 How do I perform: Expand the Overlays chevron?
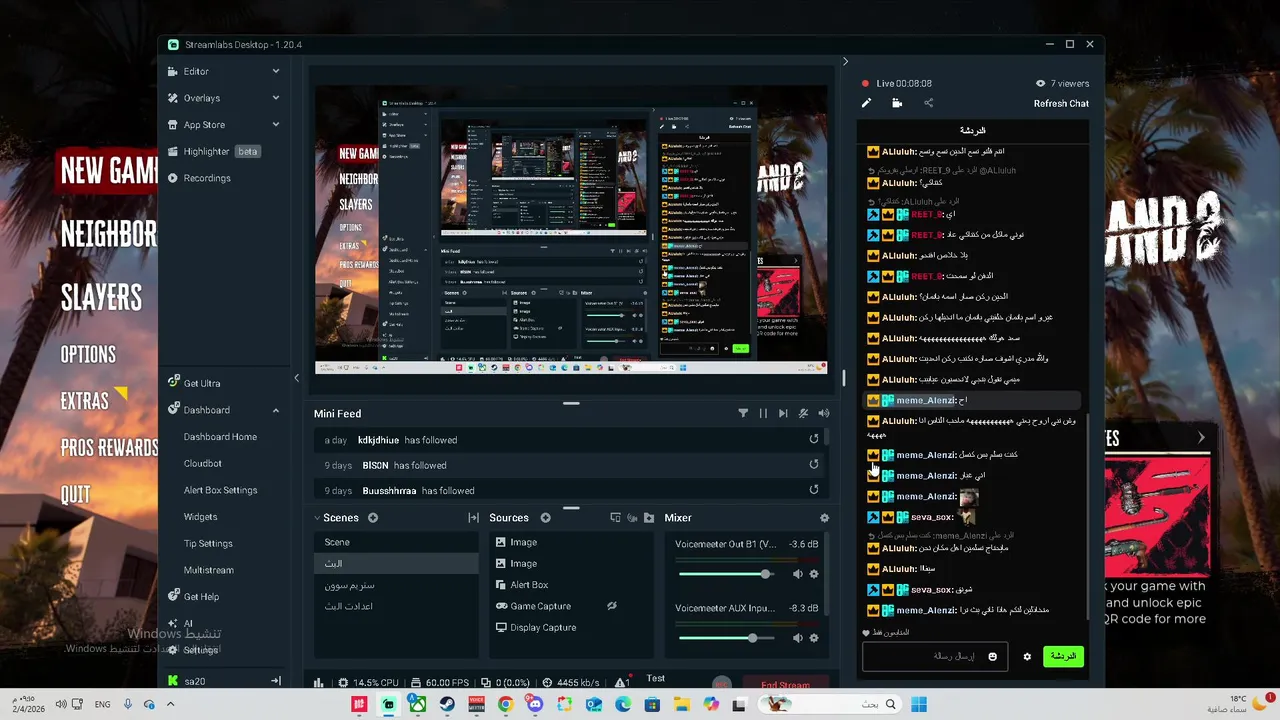(x=276, y=98)
